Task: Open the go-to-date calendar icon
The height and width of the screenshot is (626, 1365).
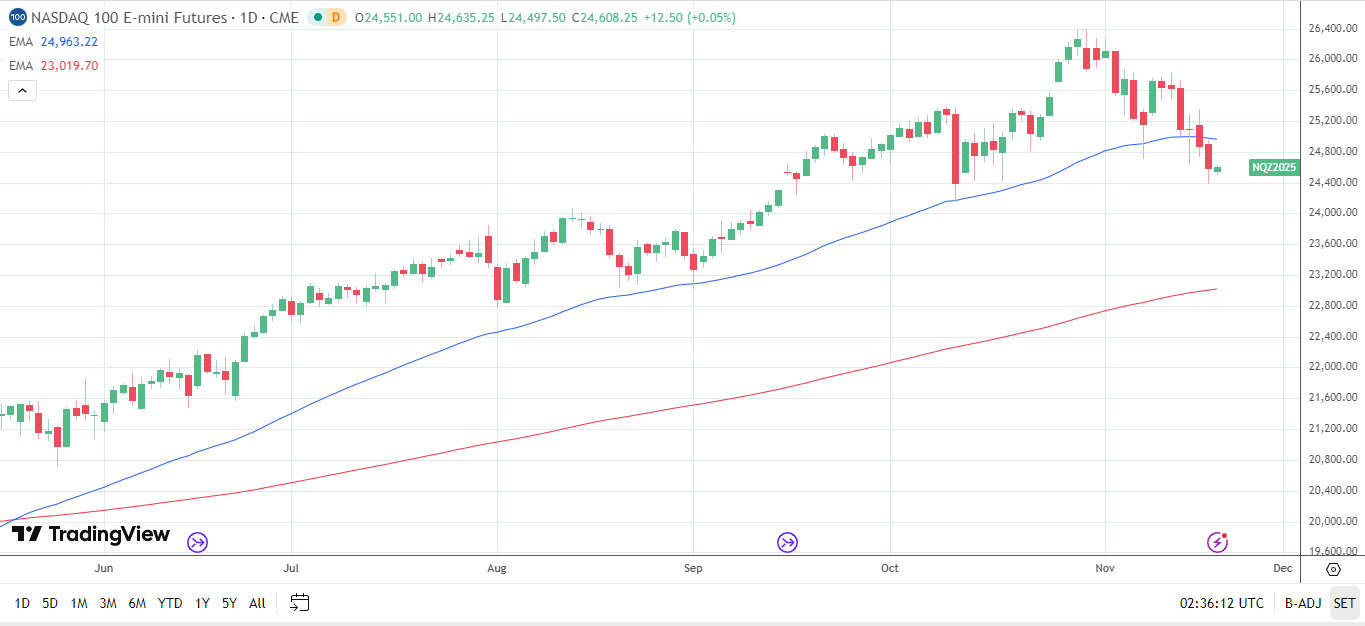Action: 297,603
